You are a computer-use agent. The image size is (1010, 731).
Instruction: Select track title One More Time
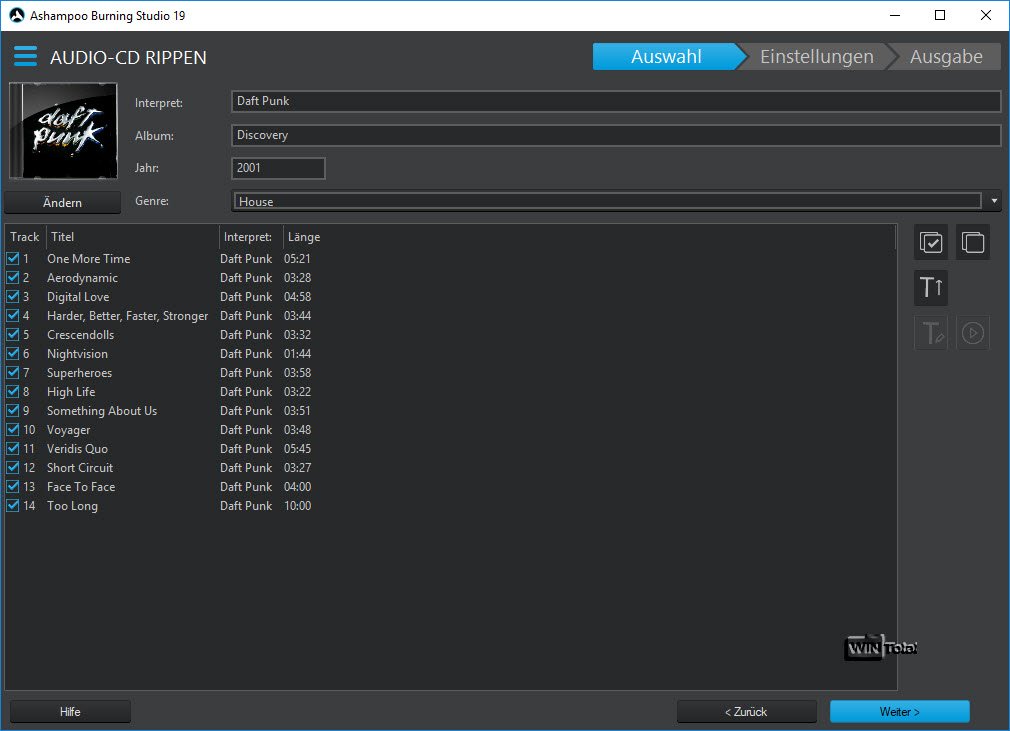tap(89, 258)
